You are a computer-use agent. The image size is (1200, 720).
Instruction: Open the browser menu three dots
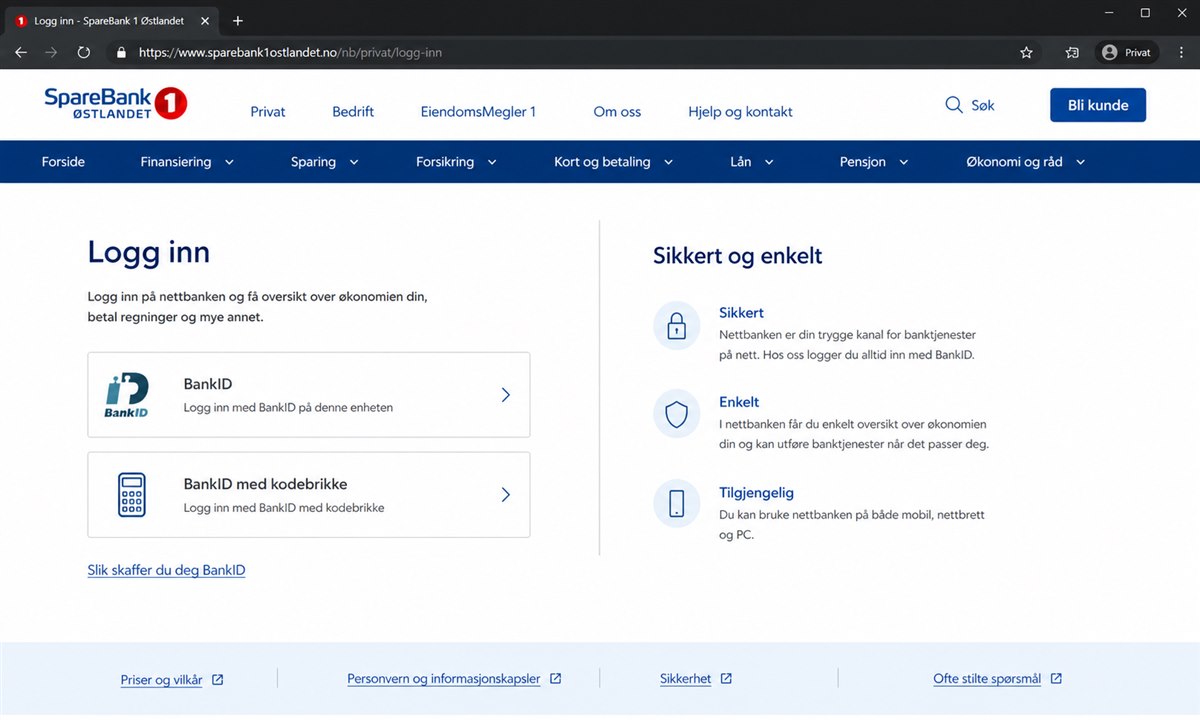click(1180, 53)
